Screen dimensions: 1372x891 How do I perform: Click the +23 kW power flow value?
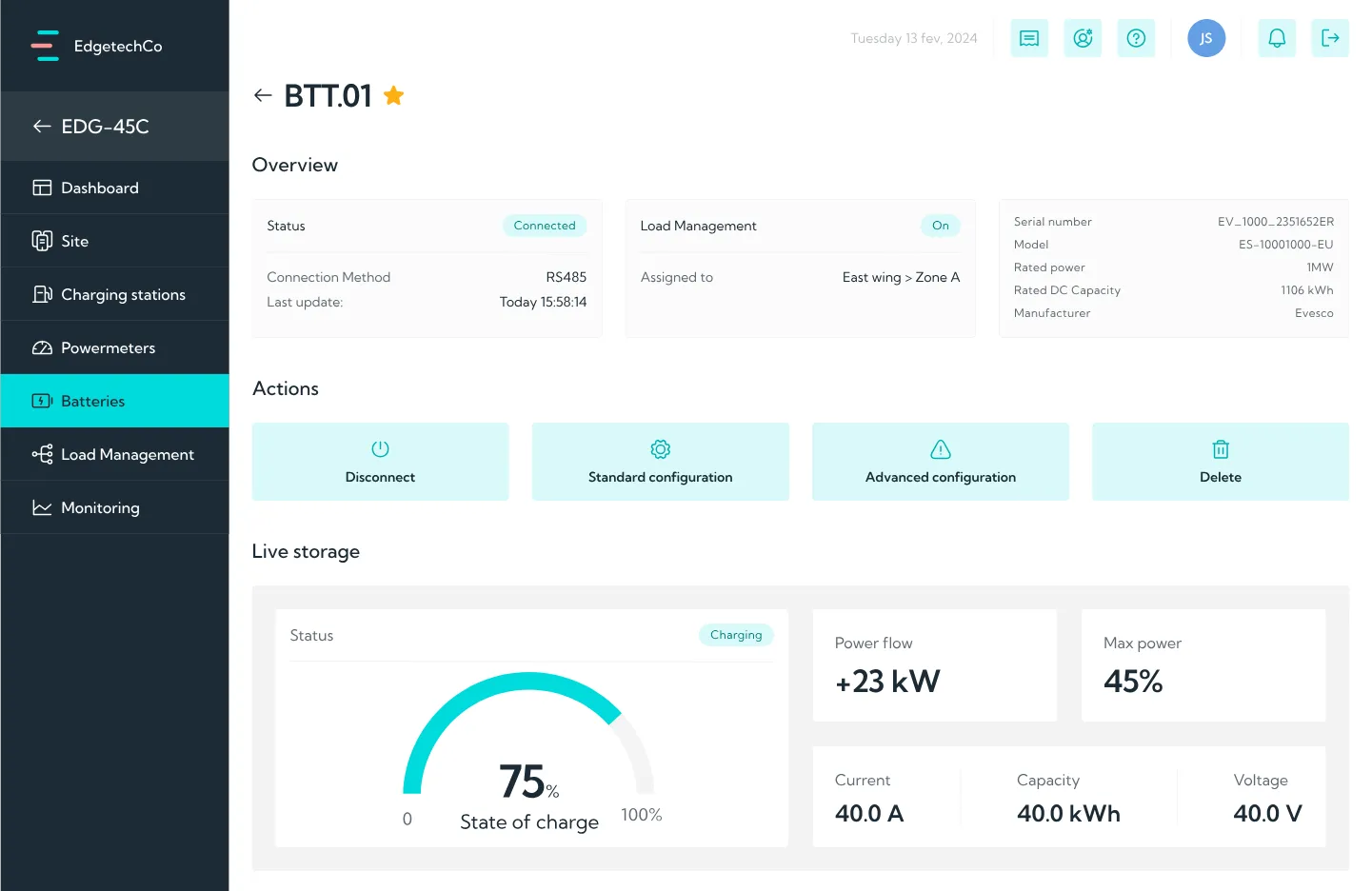click(x=887, y=682)
